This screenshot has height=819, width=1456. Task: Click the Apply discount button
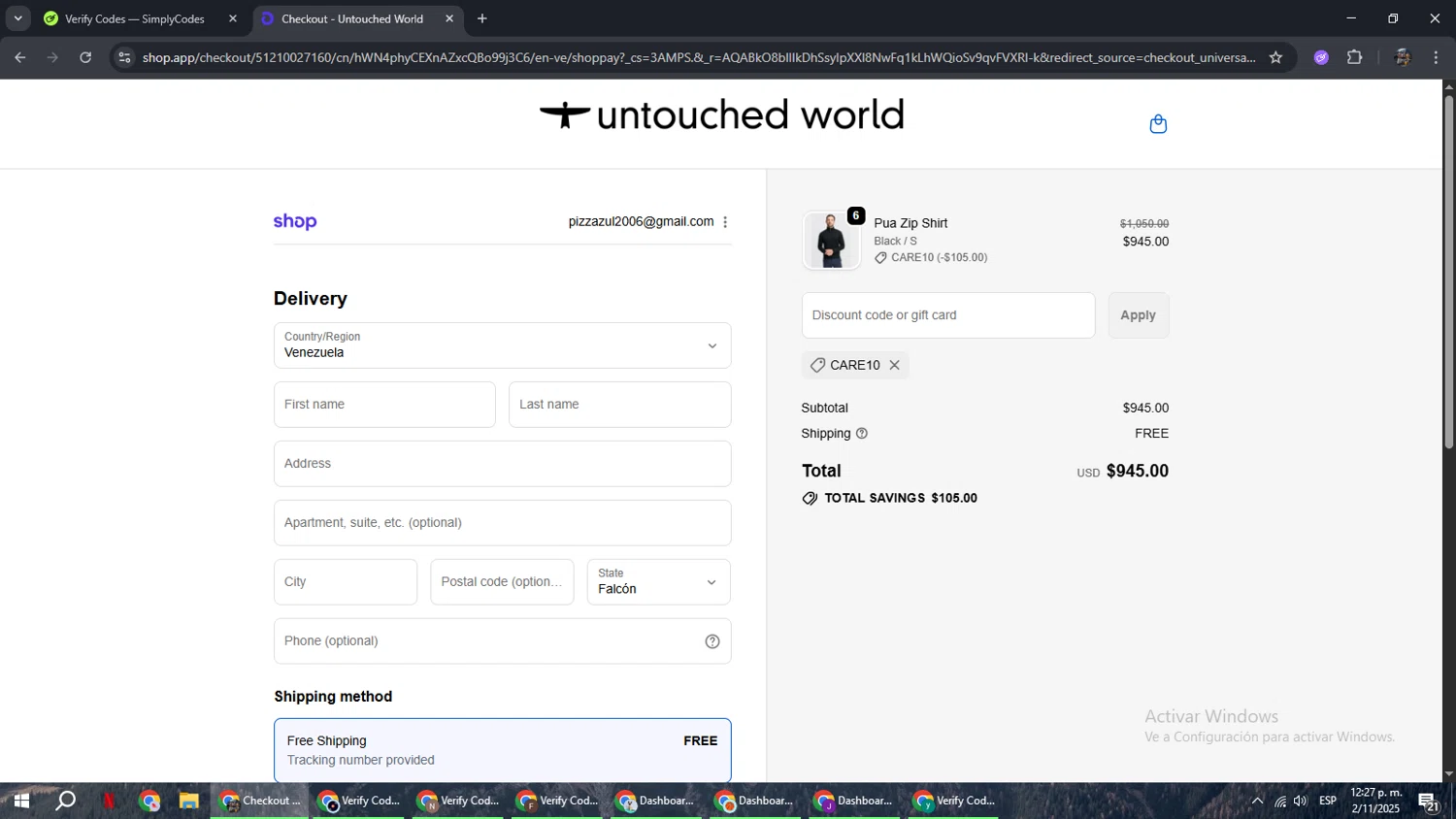pos(1139,315)
